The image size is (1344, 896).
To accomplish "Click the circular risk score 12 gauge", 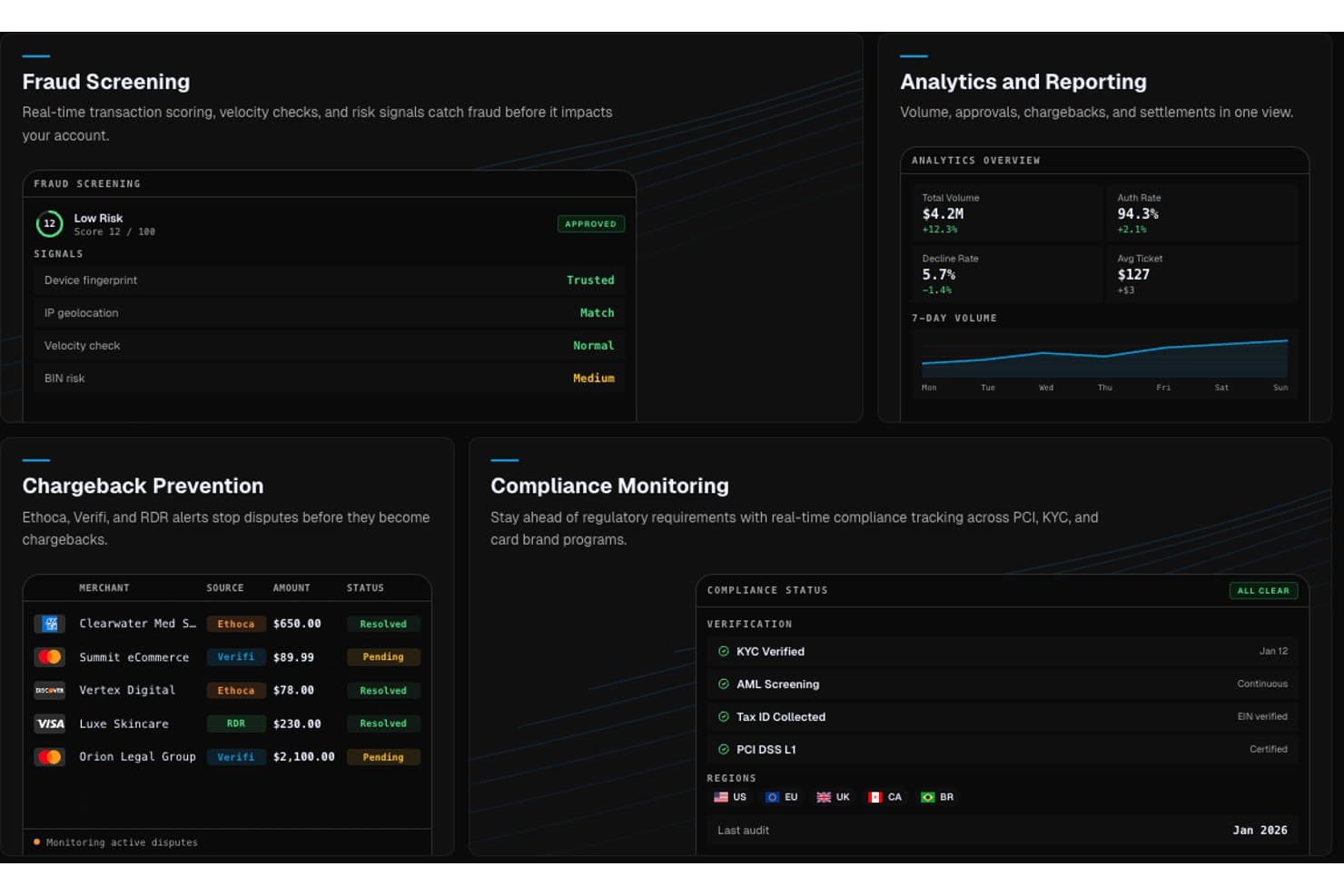I will (x=49, y=223).
